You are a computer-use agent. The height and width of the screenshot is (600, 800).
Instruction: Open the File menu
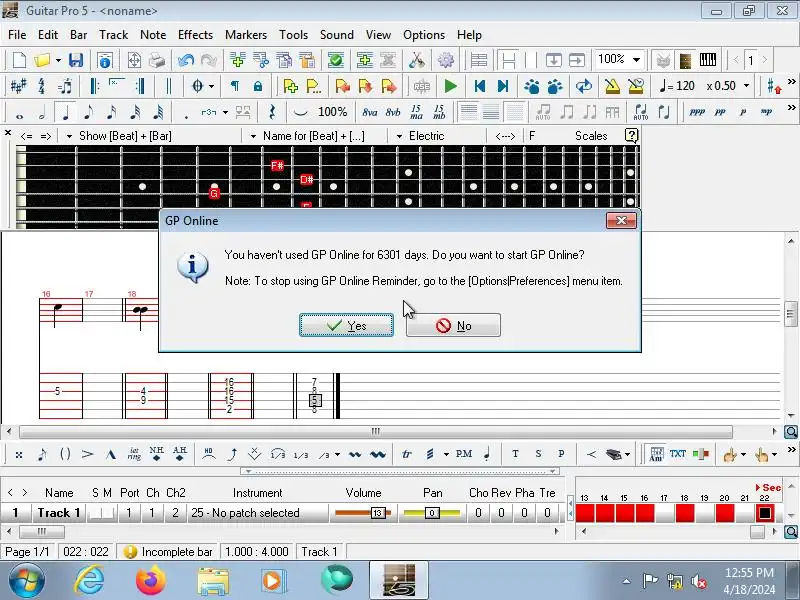pos(17,35)
